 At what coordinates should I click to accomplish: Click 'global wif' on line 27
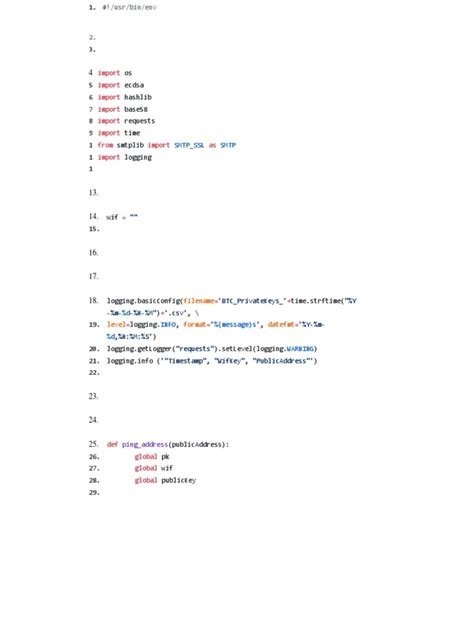(154, 468)
